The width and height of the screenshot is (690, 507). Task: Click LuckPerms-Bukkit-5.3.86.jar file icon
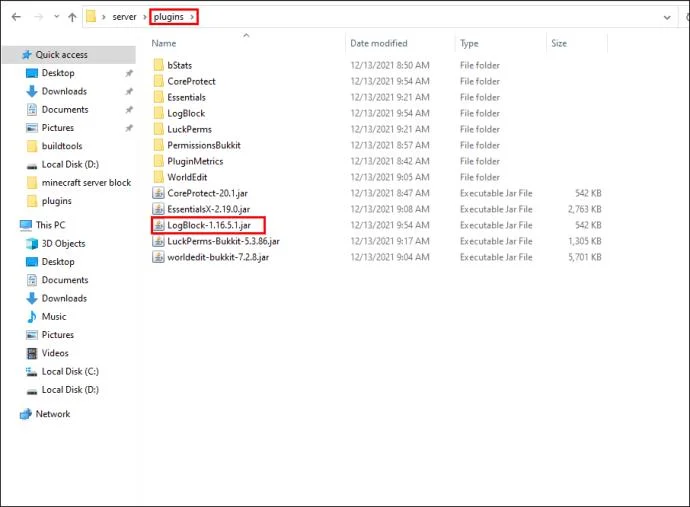click(158, 241)
